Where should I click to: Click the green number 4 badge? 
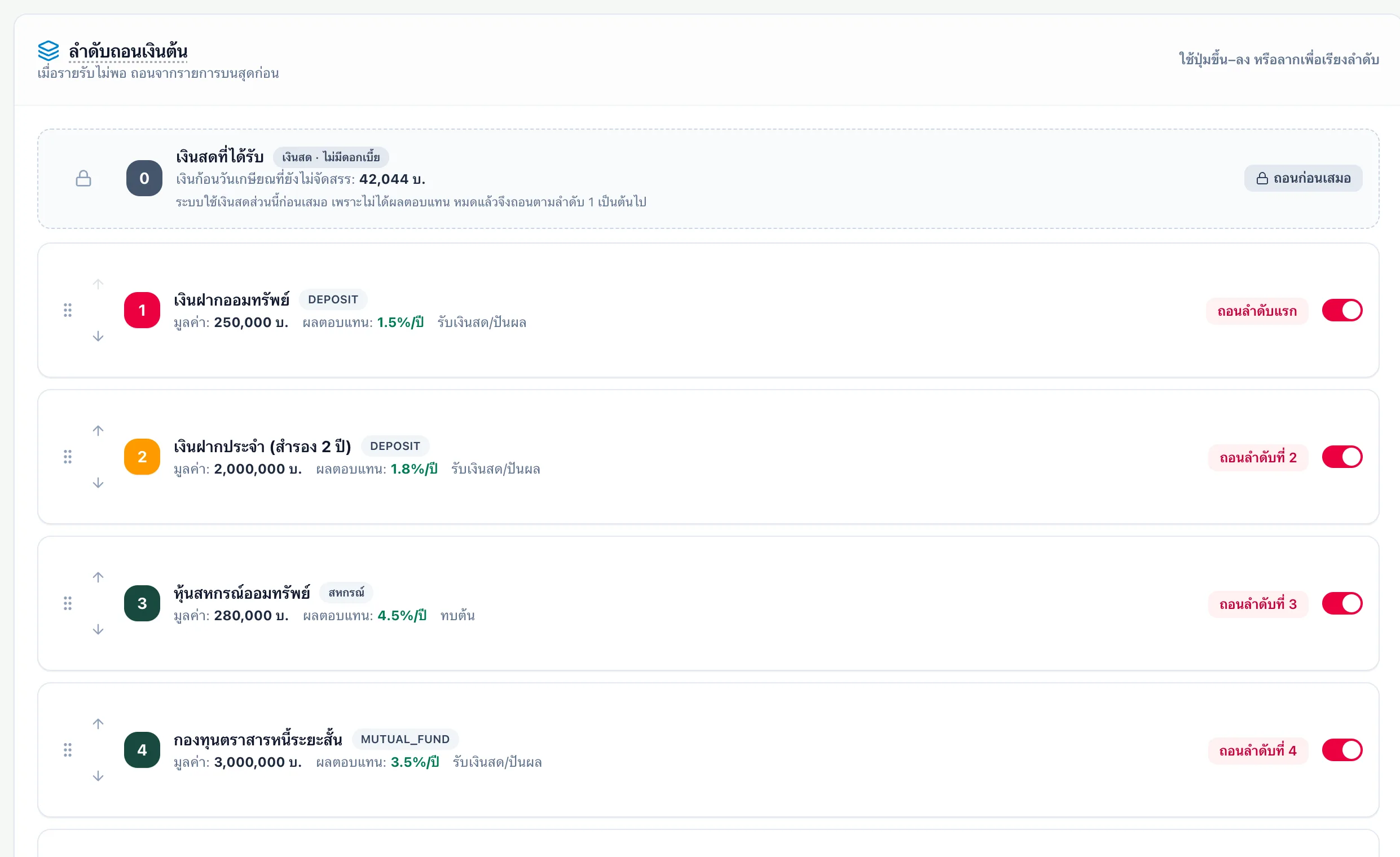click(142, 750)
